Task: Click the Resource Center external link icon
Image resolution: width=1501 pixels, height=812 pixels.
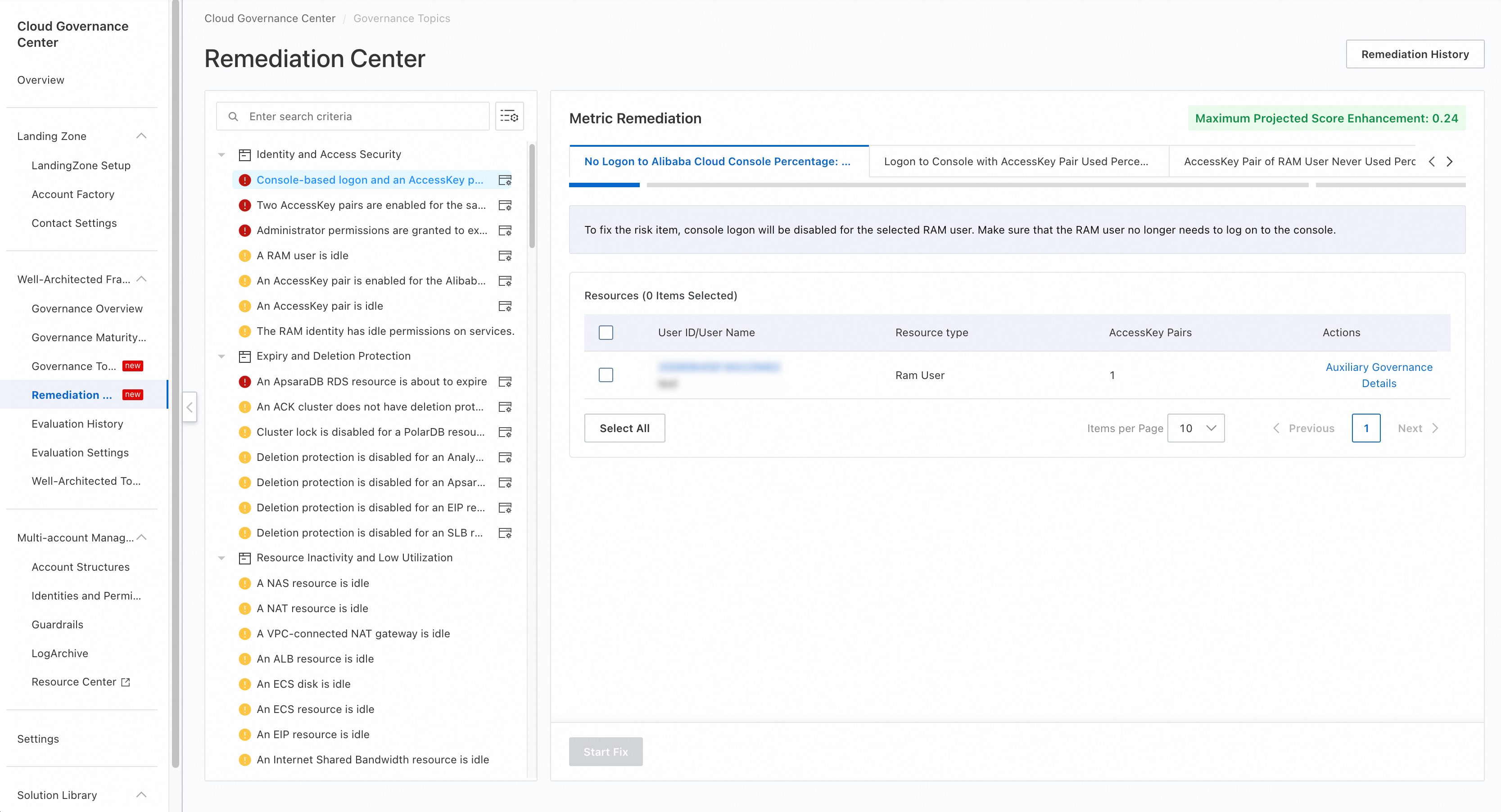Action: click(125, 682)
